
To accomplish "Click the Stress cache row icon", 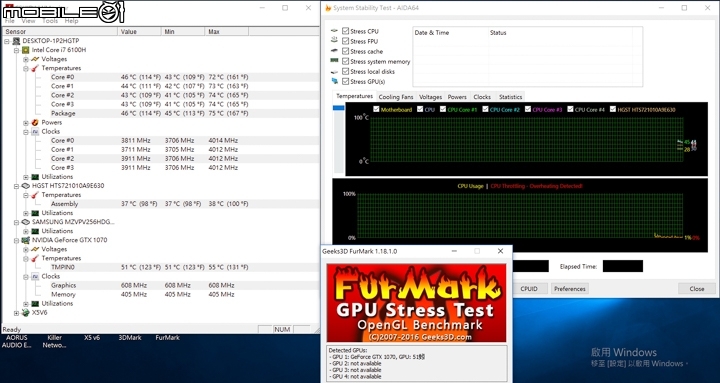I will [334, 51].
